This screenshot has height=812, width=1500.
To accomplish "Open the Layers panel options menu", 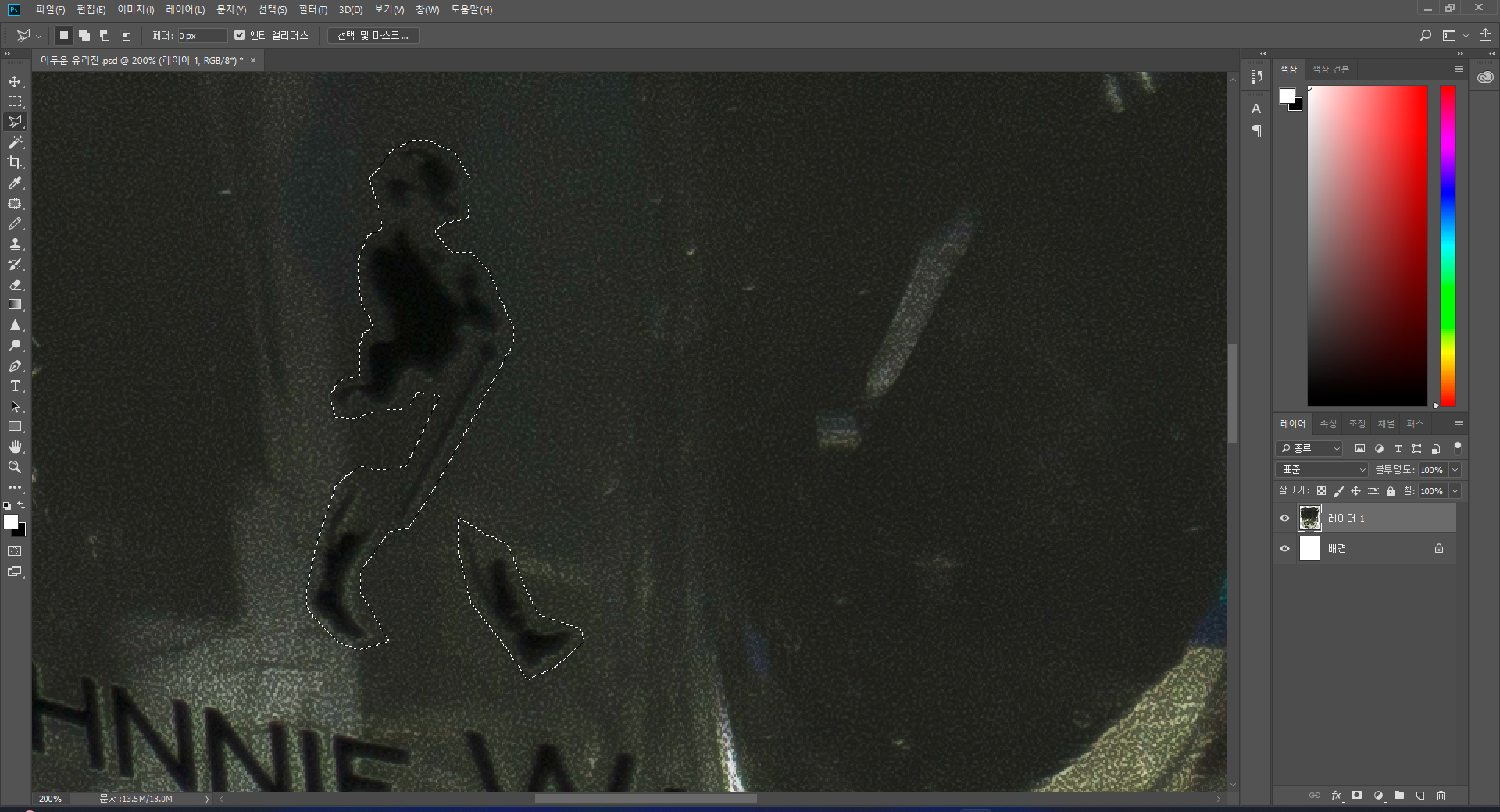I will click(1459, 424).
